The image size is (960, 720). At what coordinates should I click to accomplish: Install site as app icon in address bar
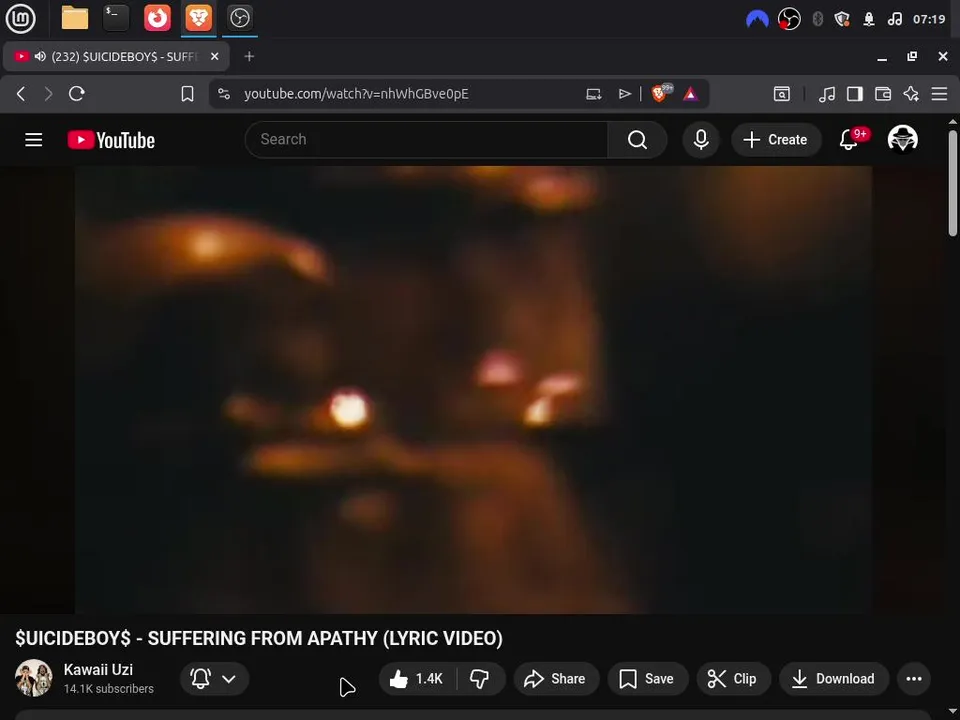click(593, 94)
